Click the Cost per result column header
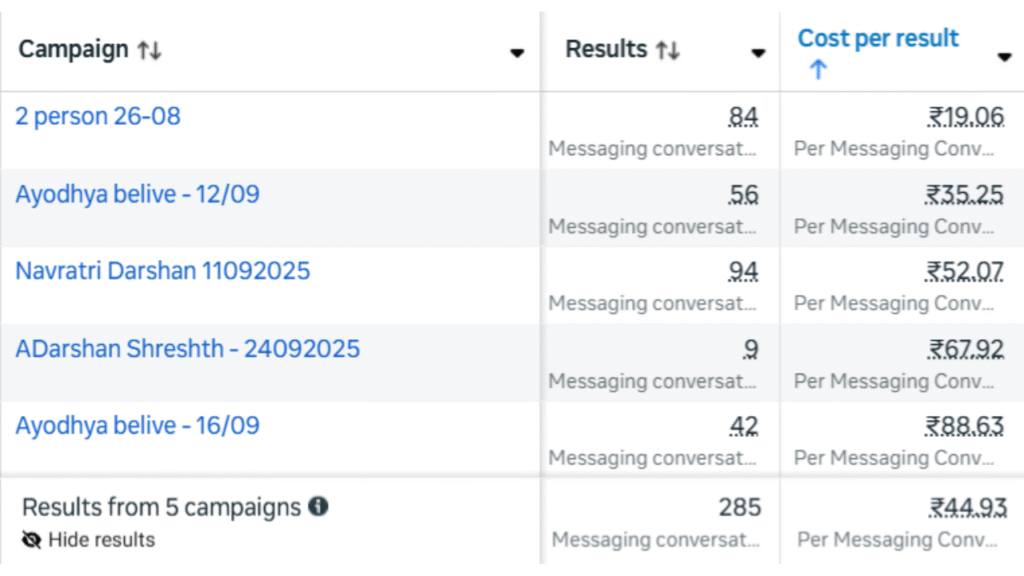The height and width of the screenshot is (576, 1024). (878, 39)
